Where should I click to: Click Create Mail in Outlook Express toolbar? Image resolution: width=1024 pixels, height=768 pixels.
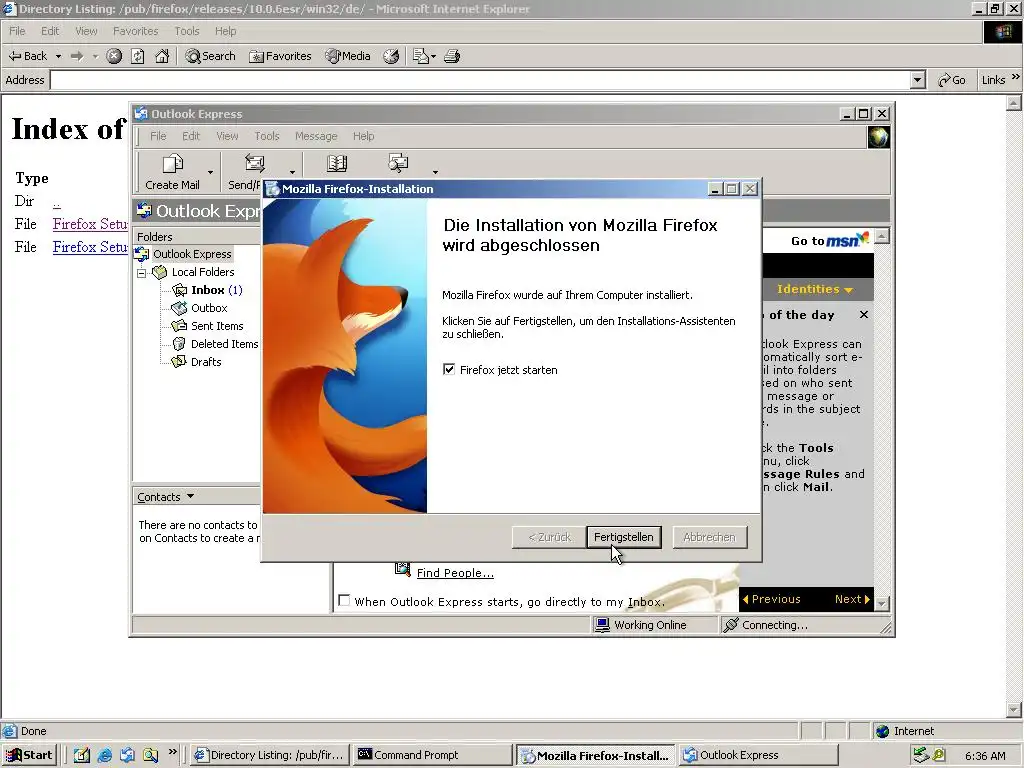pos(172,172)
